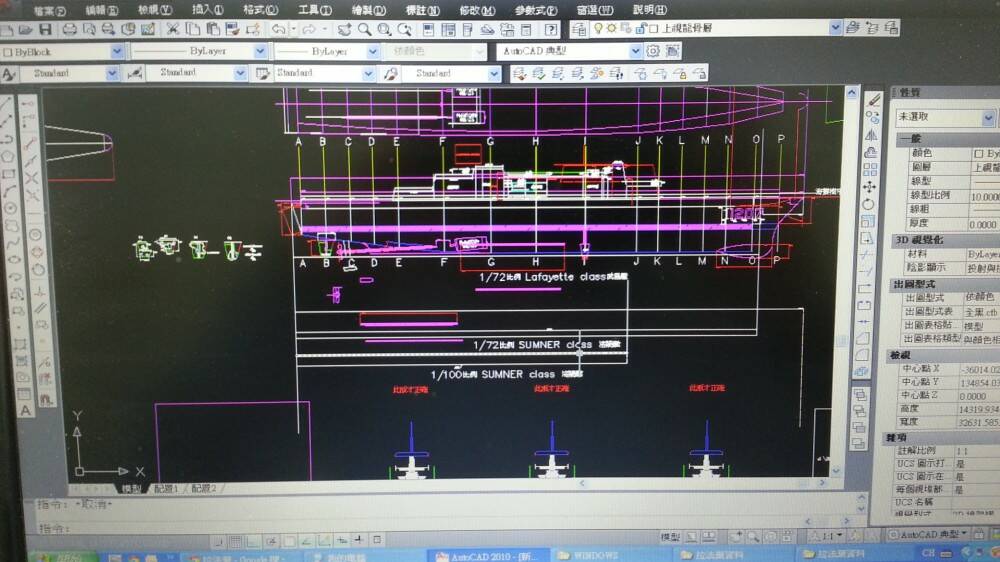Screen dimensions: 1000x562
Task: Select the Move tool in modify toolbar
Action: 869,186
